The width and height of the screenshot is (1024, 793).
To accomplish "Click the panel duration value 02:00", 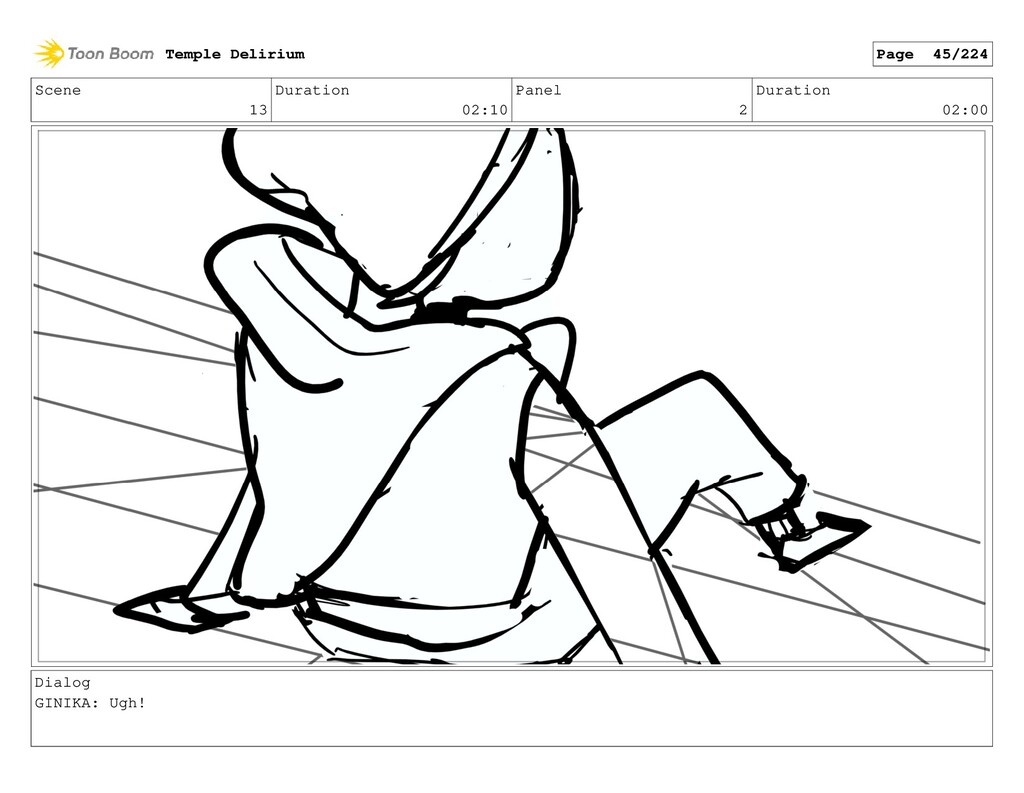I will coord(965,110).
